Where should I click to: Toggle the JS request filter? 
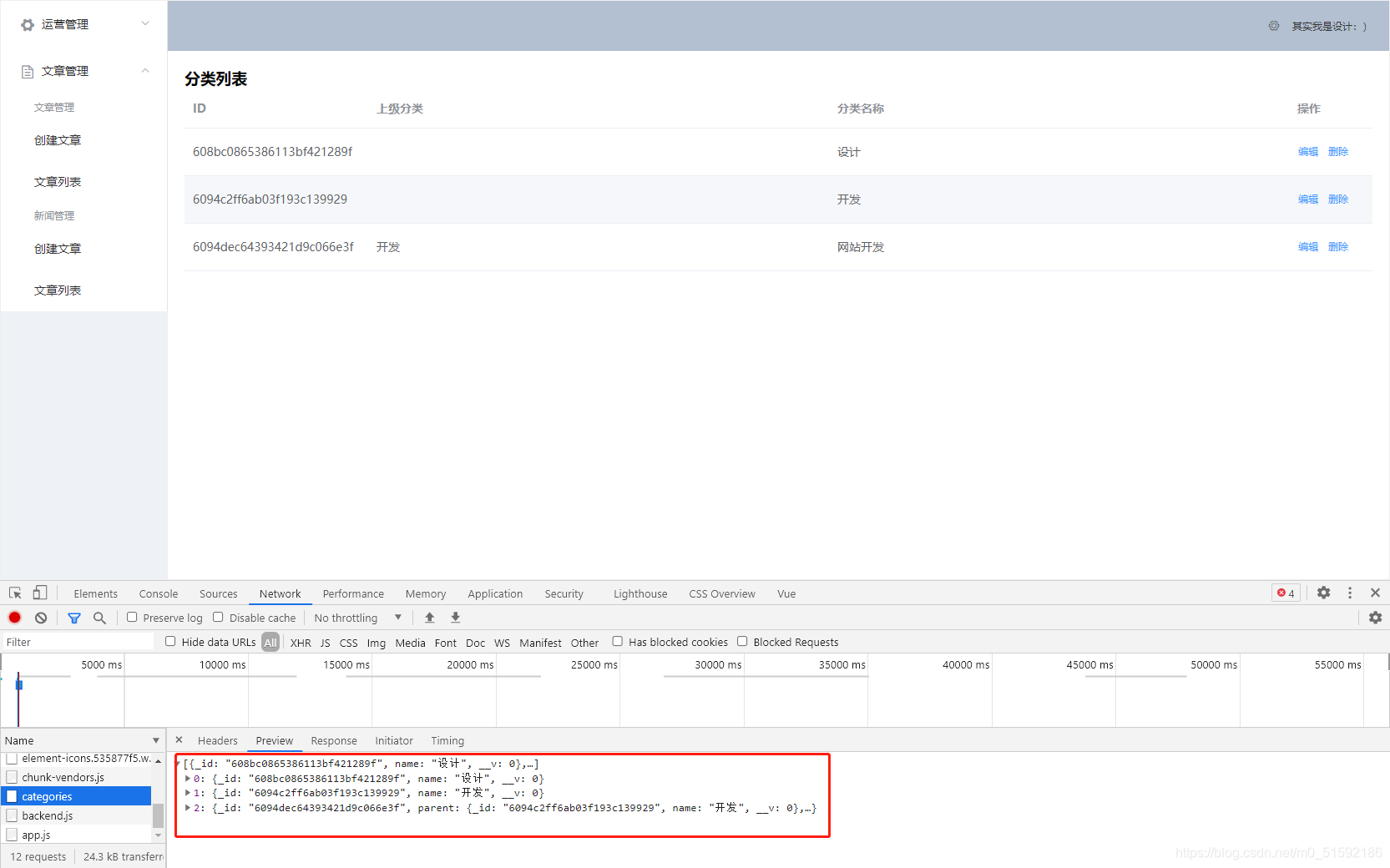tap(325, 643)
